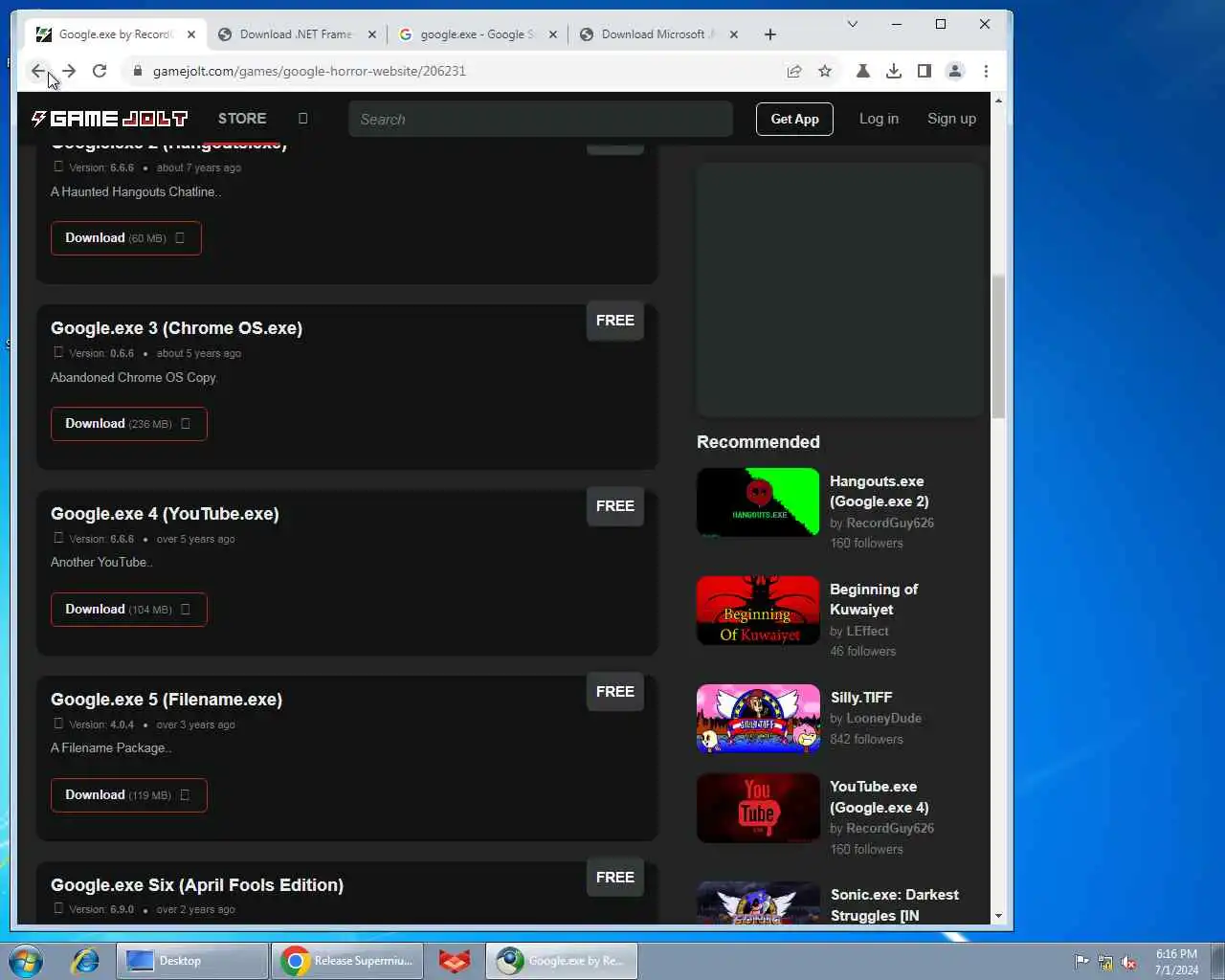The height and width of the screenshot is (980, 1225).
Task: Switch to Download .NET Framework tab
Action: (296, 34)
